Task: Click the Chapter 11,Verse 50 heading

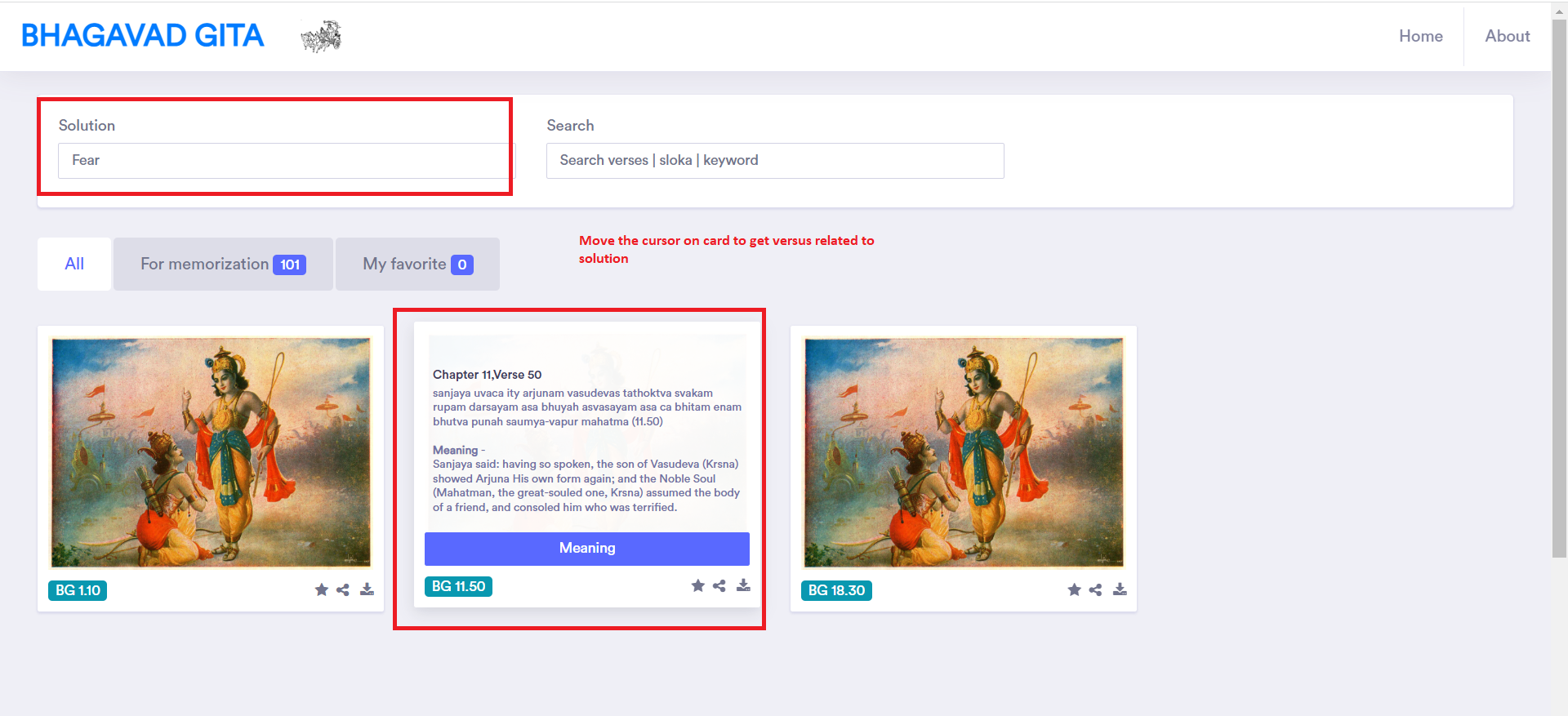Action: coord(488,375)
